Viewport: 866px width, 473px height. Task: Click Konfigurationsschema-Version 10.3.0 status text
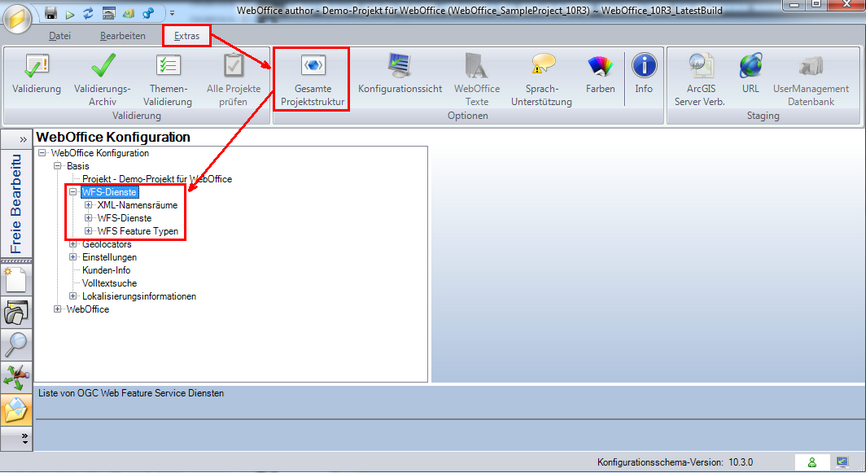675,462
